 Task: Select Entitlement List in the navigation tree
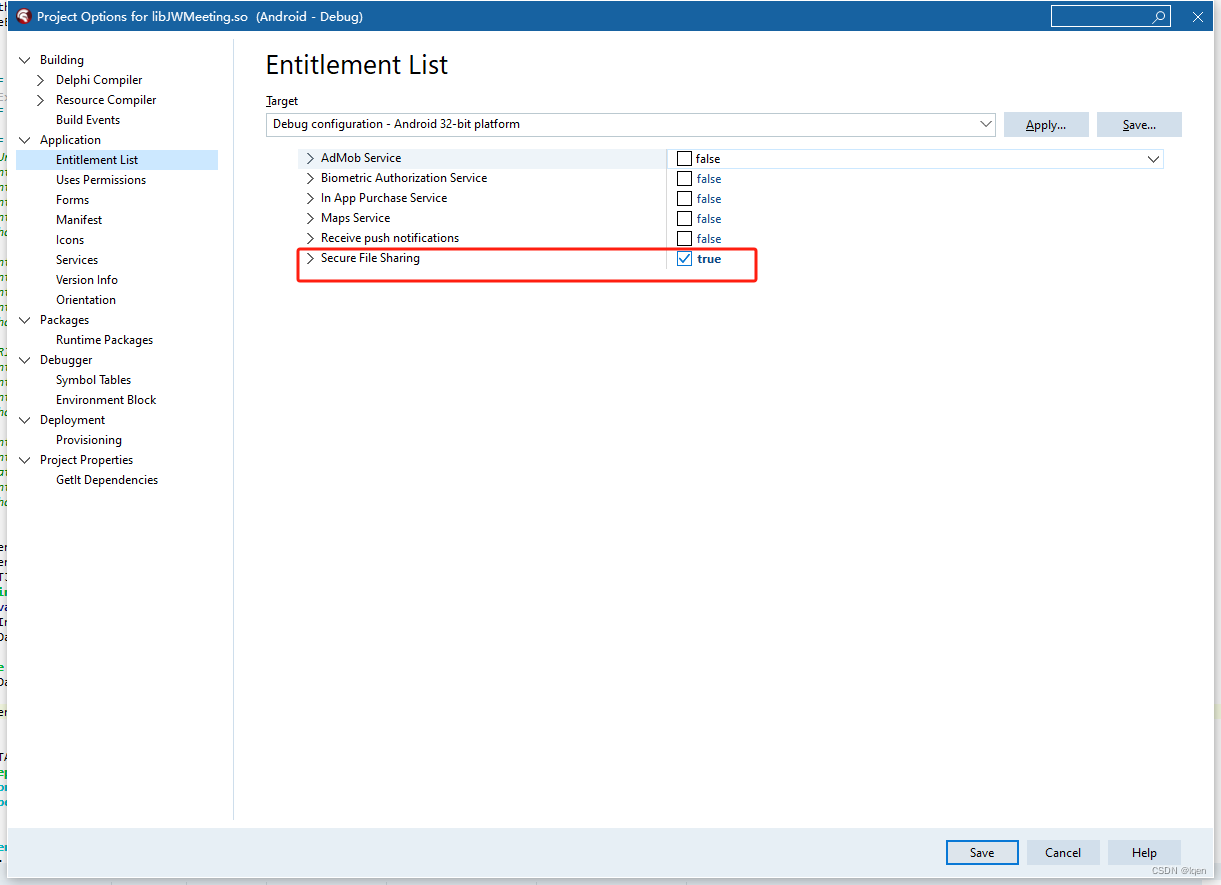tap(97, 159)
